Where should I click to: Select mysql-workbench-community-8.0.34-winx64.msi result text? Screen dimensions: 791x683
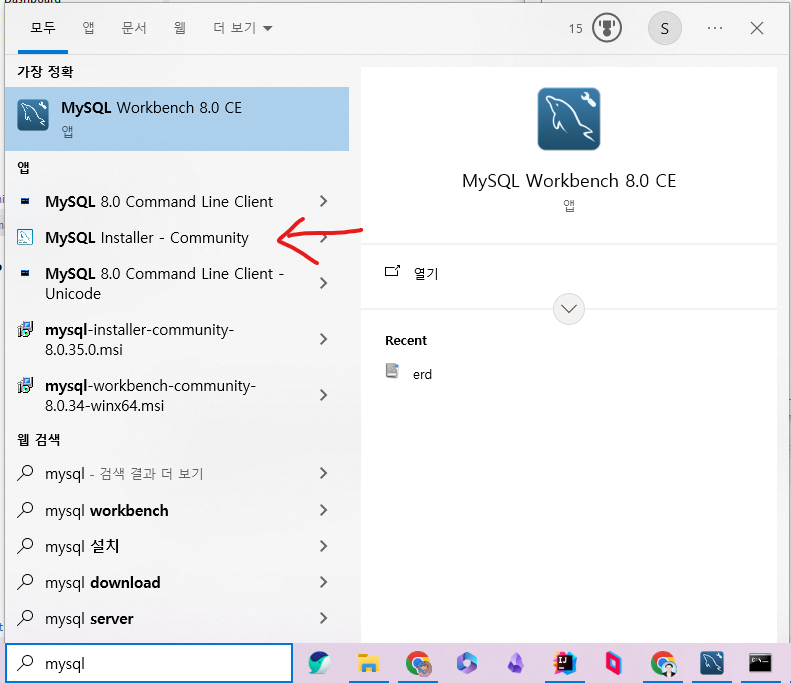pyautogui.click(x=150, y=395)
